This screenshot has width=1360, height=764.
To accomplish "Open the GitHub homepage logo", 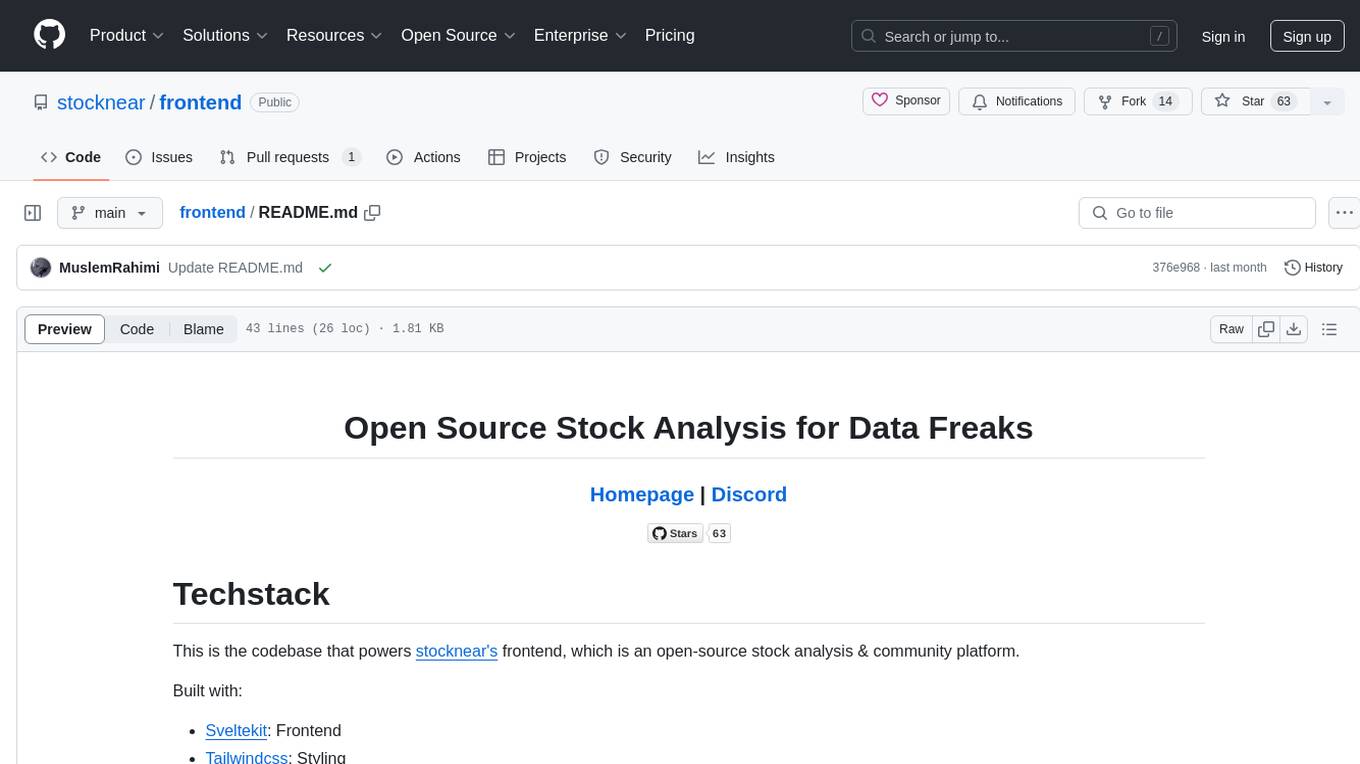I will coord(49,35).
